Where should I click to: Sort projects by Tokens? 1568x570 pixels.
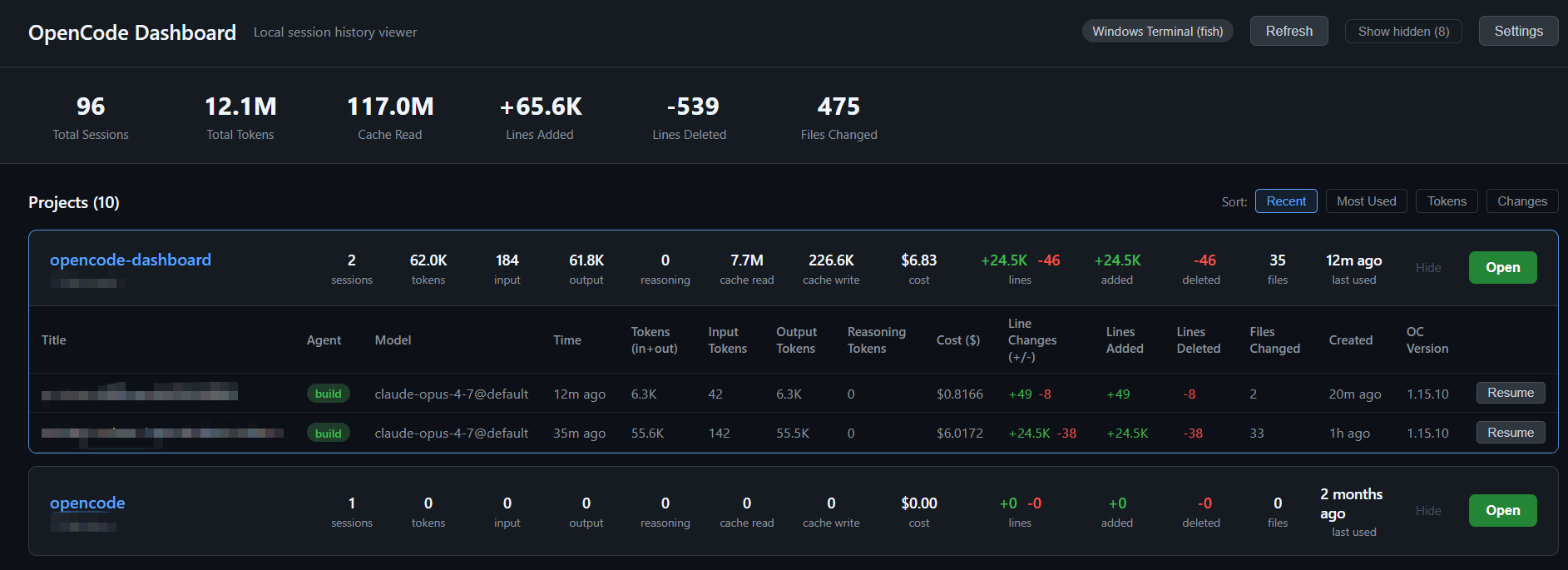(1447, 201)
